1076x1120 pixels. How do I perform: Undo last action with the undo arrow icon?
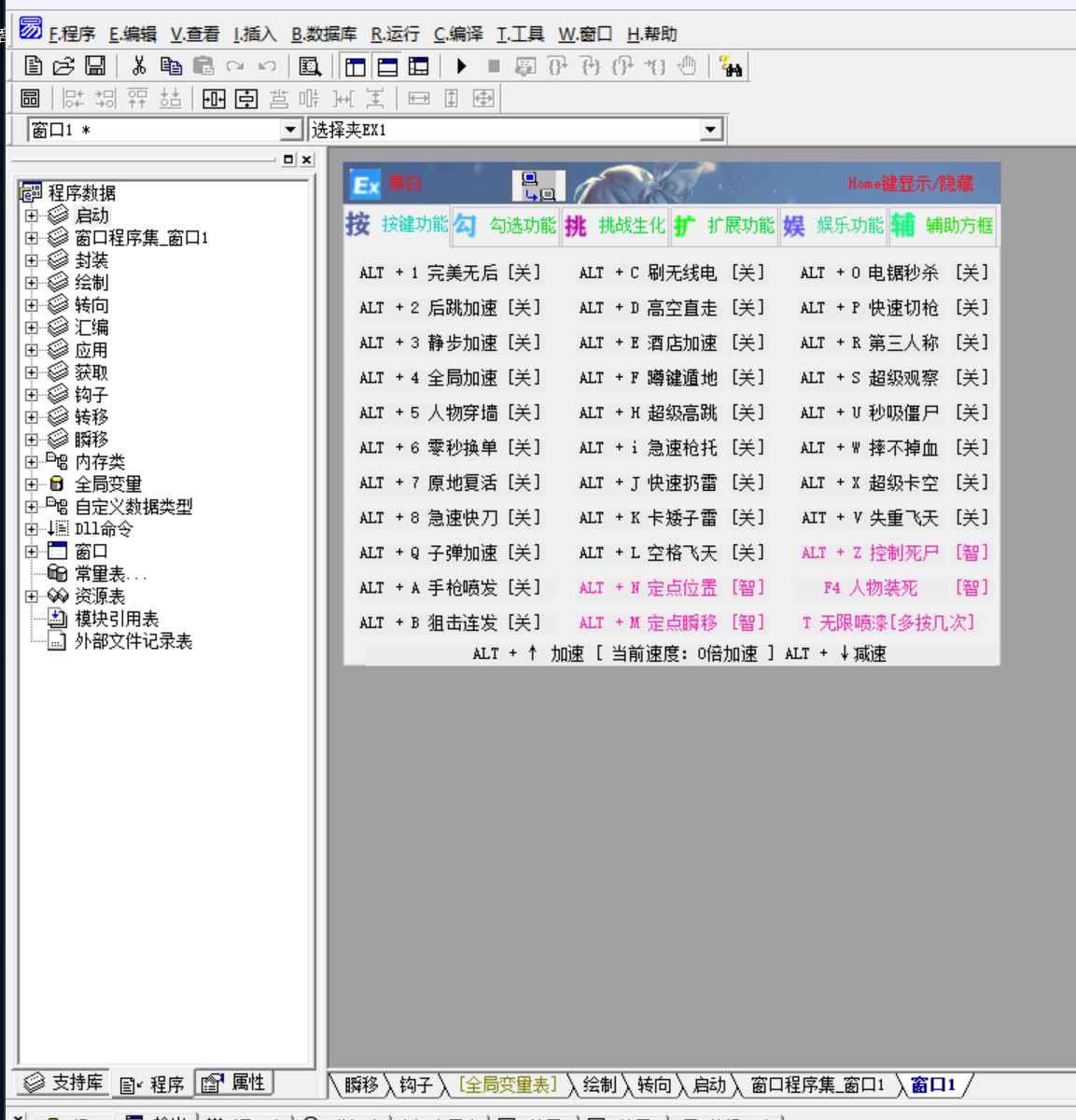click(268, 65)
